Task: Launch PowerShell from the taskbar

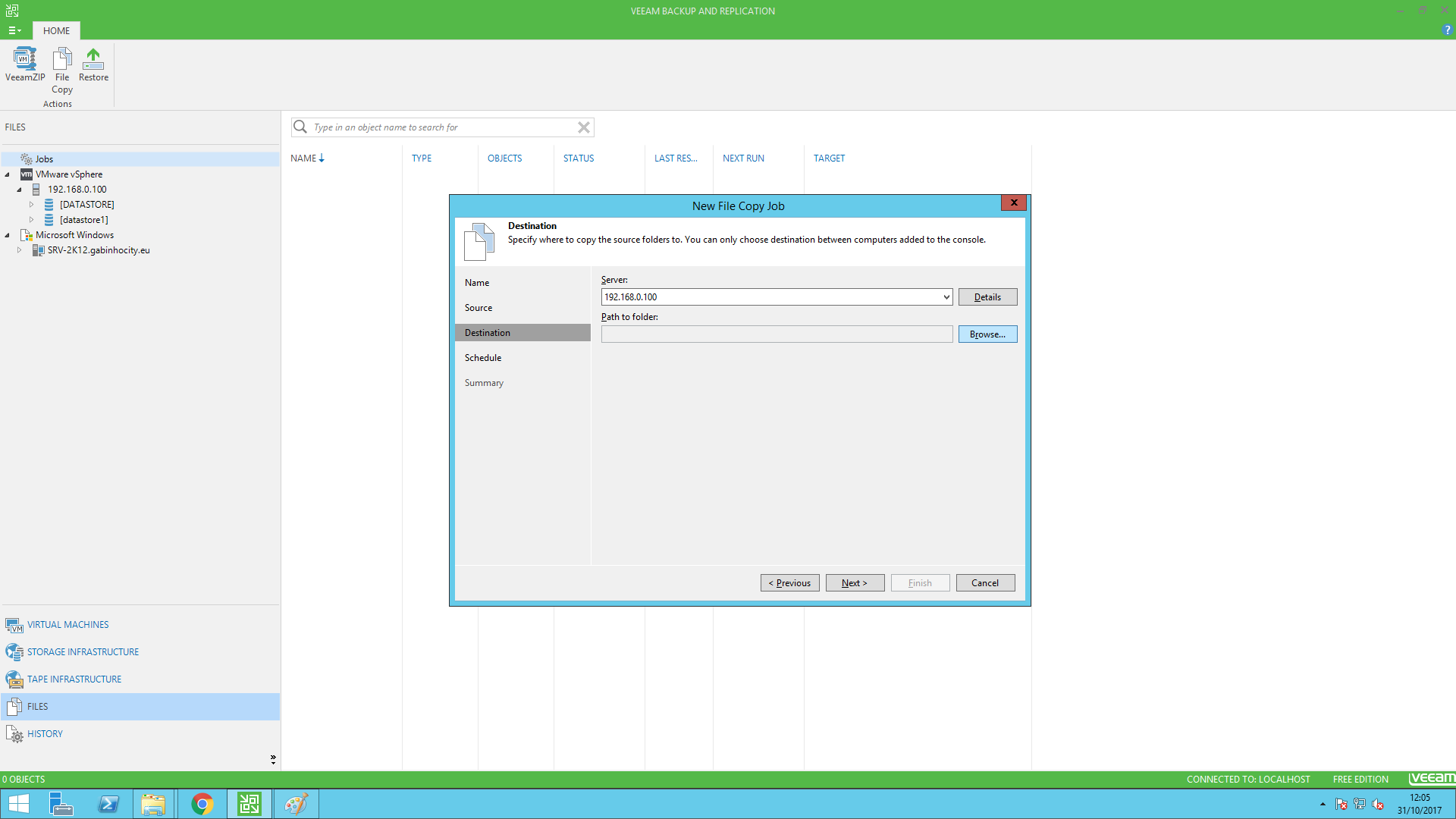Action: [x=108, y=804]
